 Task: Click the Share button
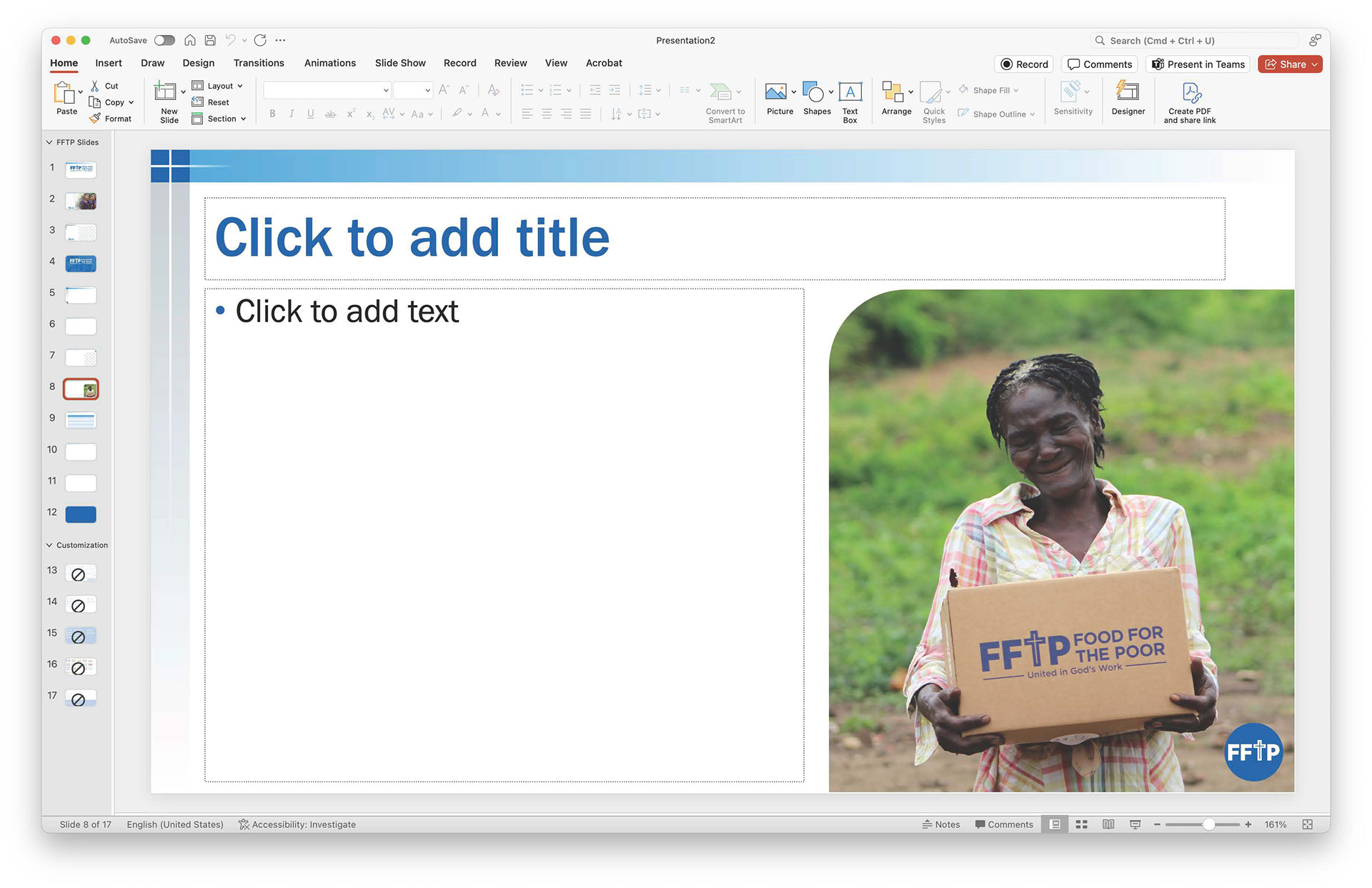pyautogui.click(x=1286, y=64)
